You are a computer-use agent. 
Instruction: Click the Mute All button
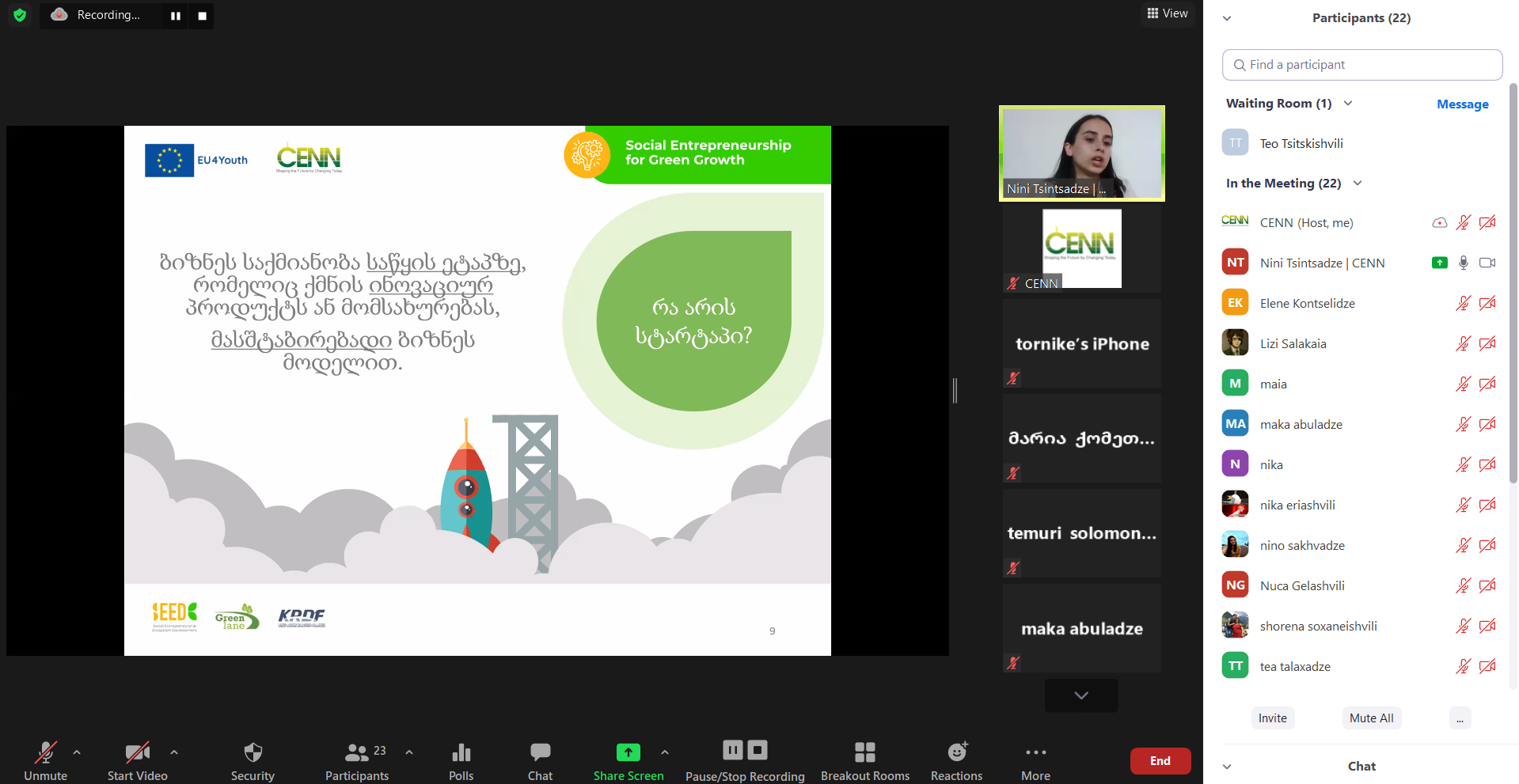coord(1371,718)
